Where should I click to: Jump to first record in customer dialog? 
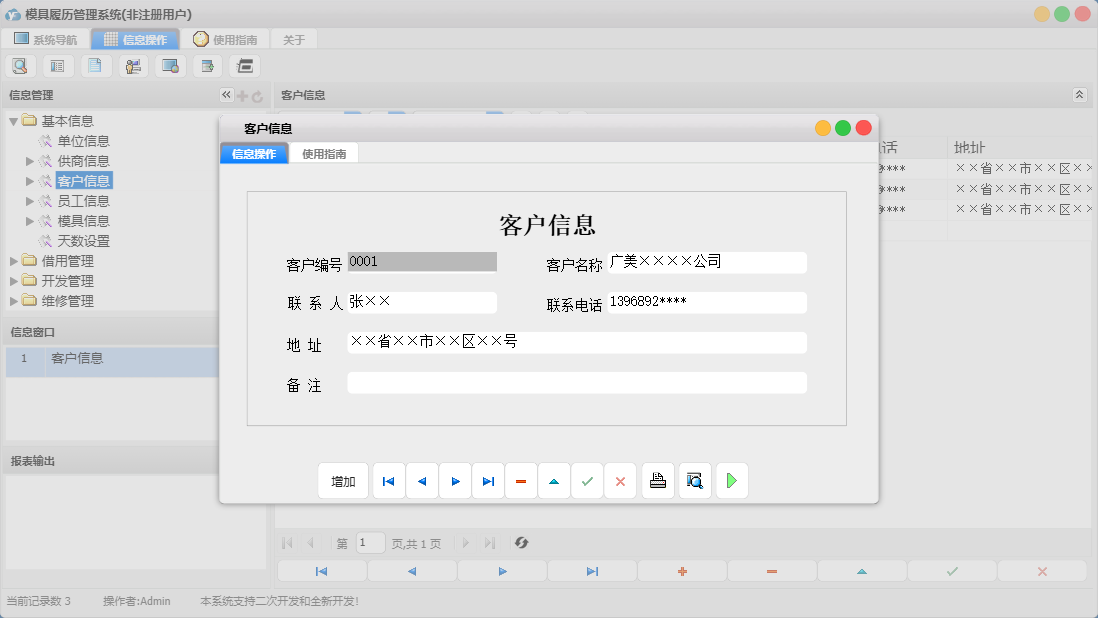(388, 481)
